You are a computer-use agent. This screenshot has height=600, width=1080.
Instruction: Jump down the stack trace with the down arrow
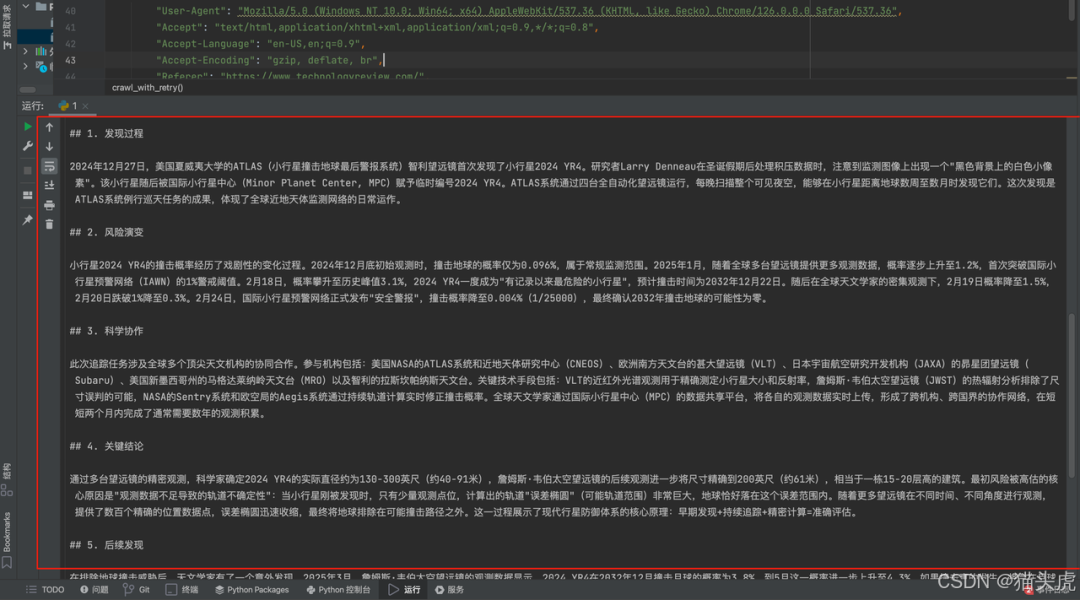pyautogui.click(x=50, y=146)
